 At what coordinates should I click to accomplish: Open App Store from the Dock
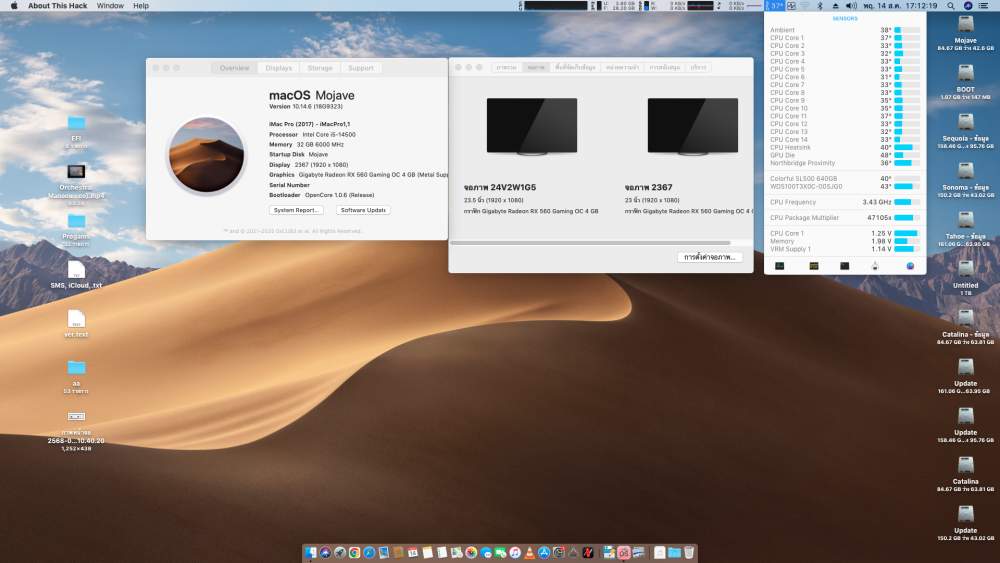tap(544, 553)
